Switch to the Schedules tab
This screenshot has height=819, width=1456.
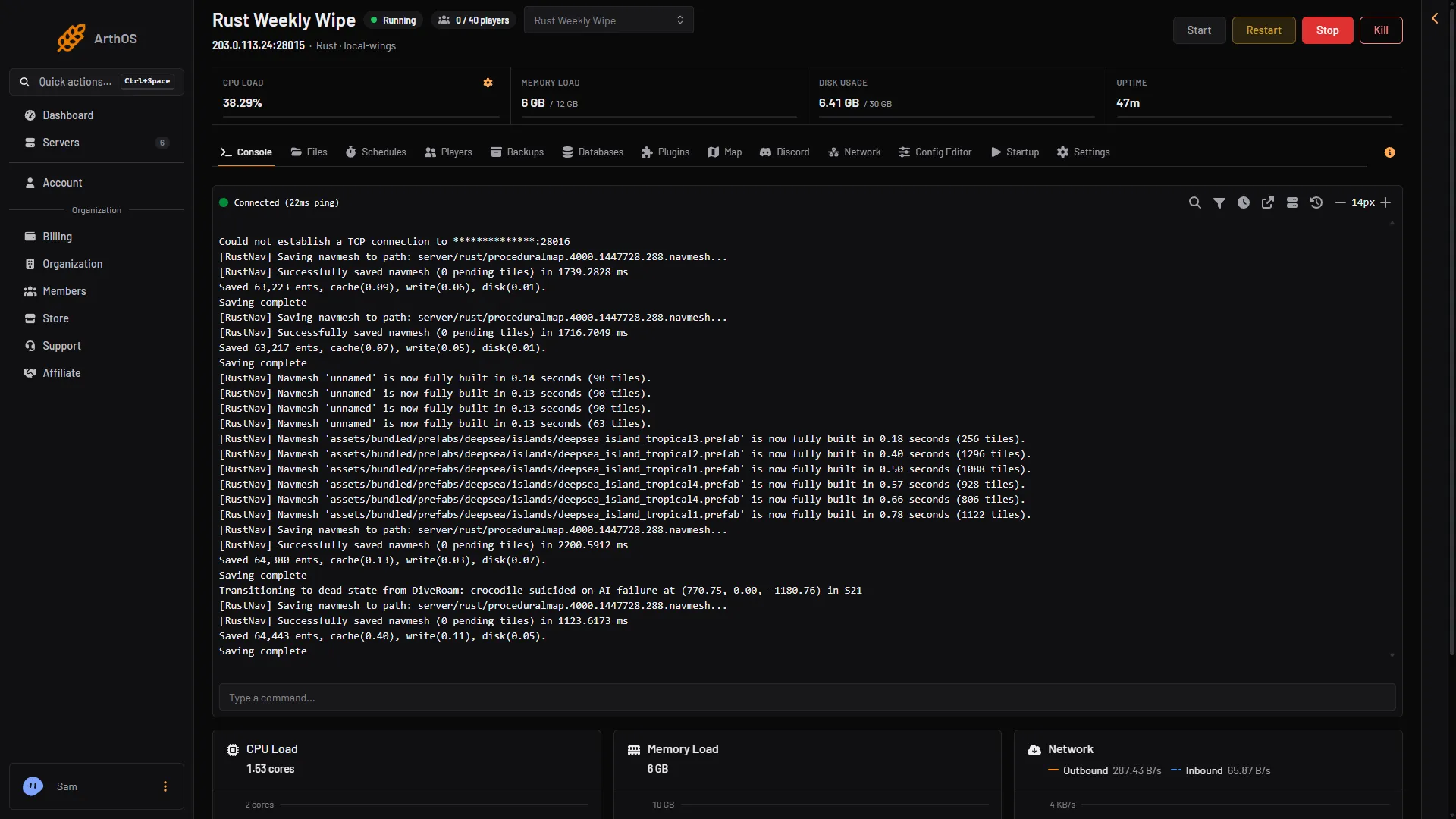[376, 152]
